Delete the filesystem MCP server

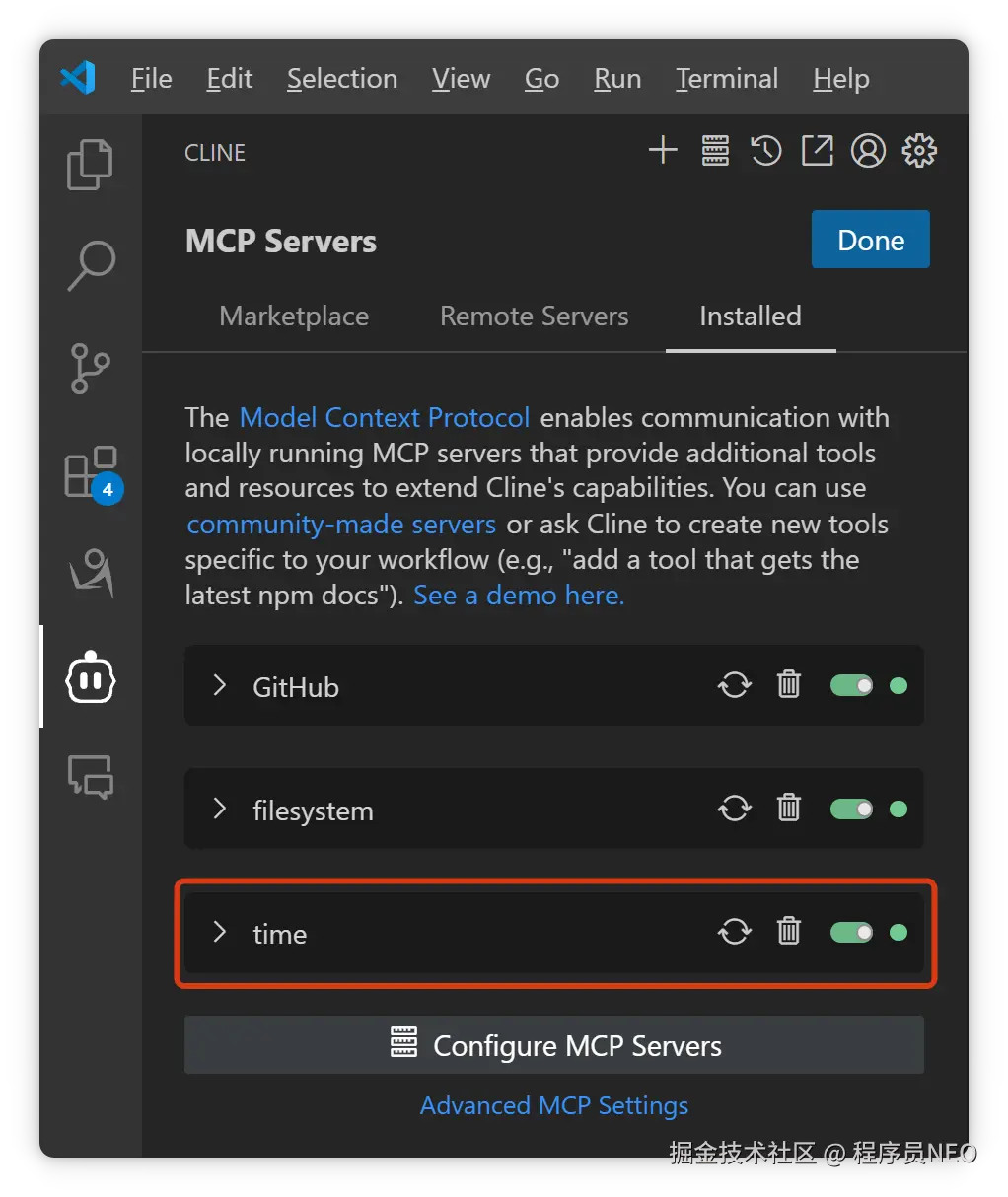[x=789, y=808]
